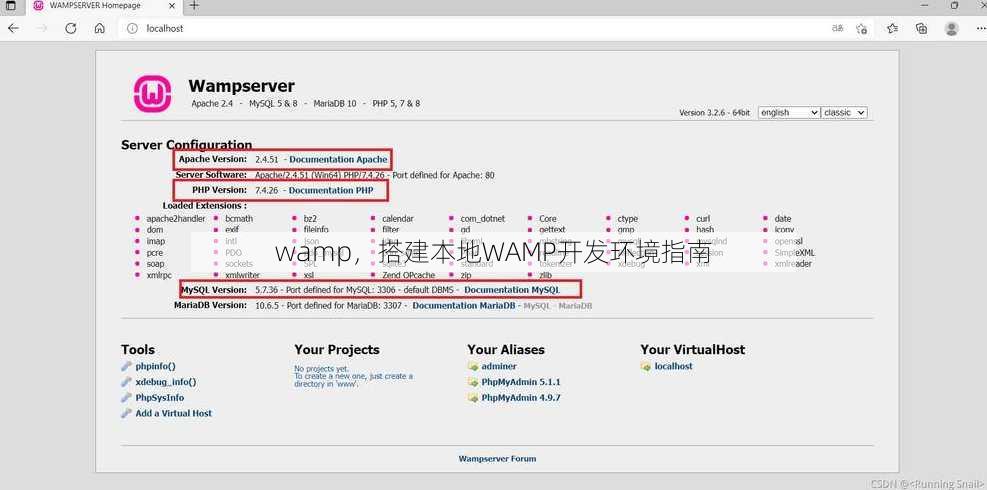
Task: Open the phpinfo() tool link
Action: point(155,366)
